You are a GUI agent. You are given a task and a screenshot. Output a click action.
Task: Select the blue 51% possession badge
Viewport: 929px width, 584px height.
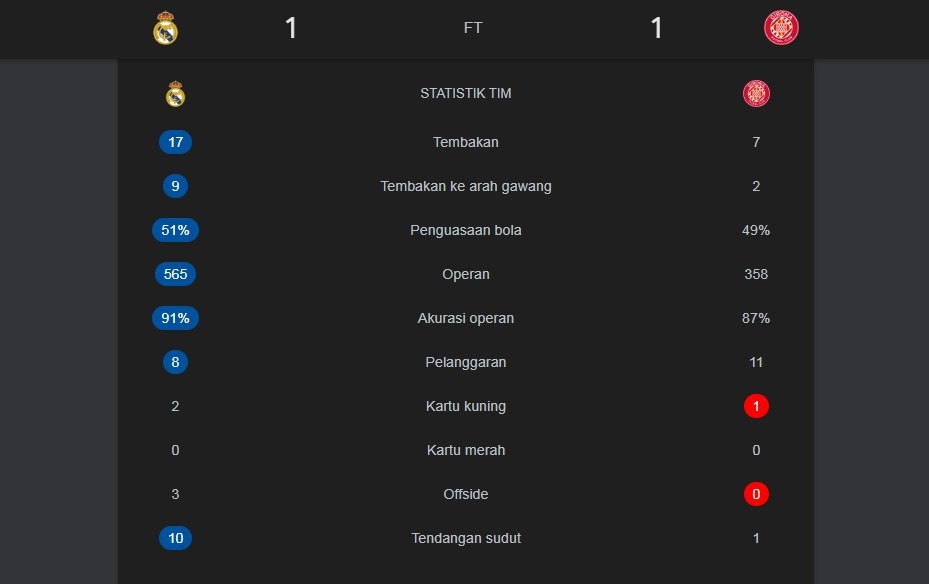click(x=175, y=230)
